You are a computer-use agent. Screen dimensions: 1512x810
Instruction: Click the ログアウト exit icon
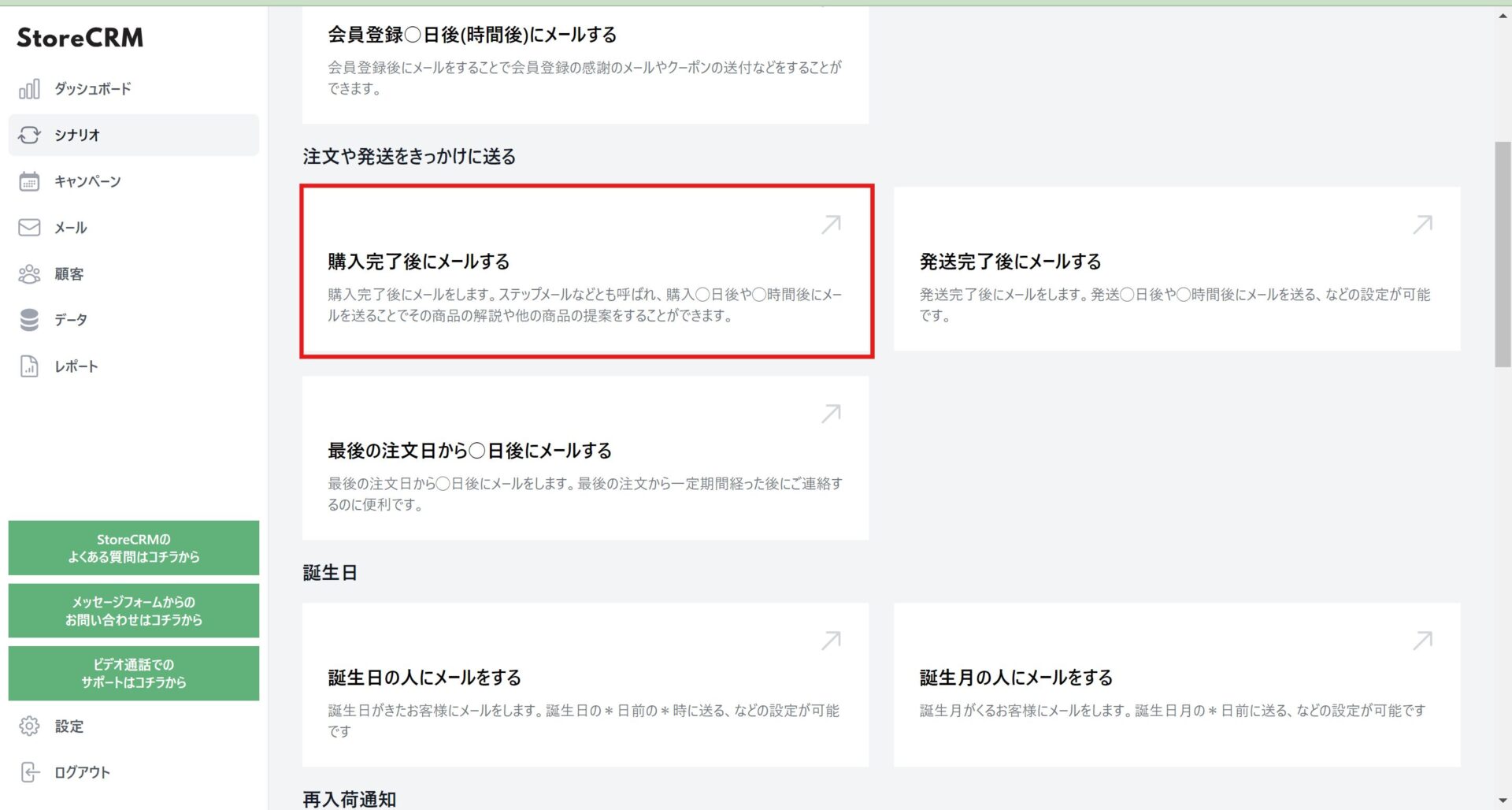click(29, 772)
